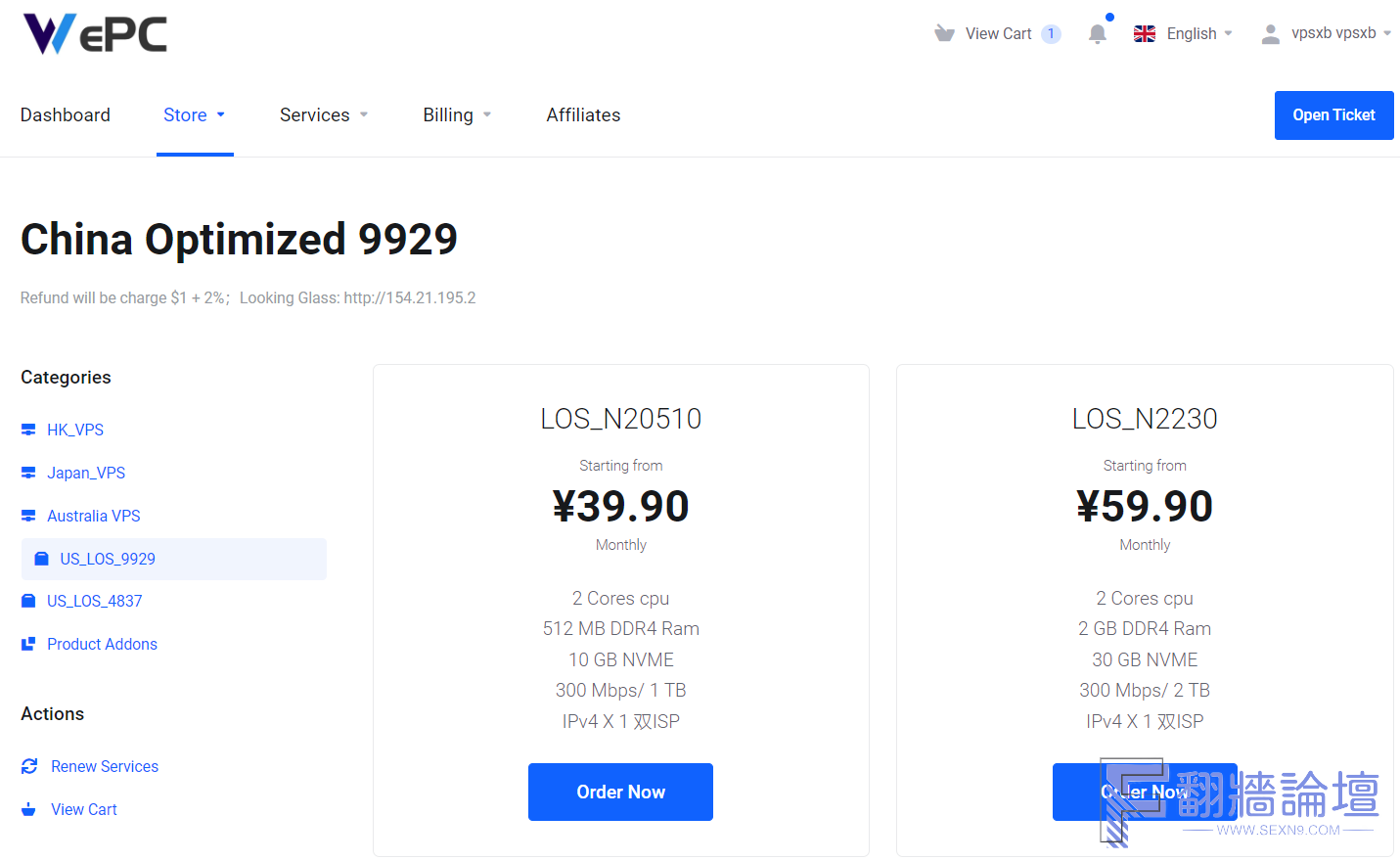Open the notifications bell icon
This screenshot has width=1400, height=861.
[1098, 34]
